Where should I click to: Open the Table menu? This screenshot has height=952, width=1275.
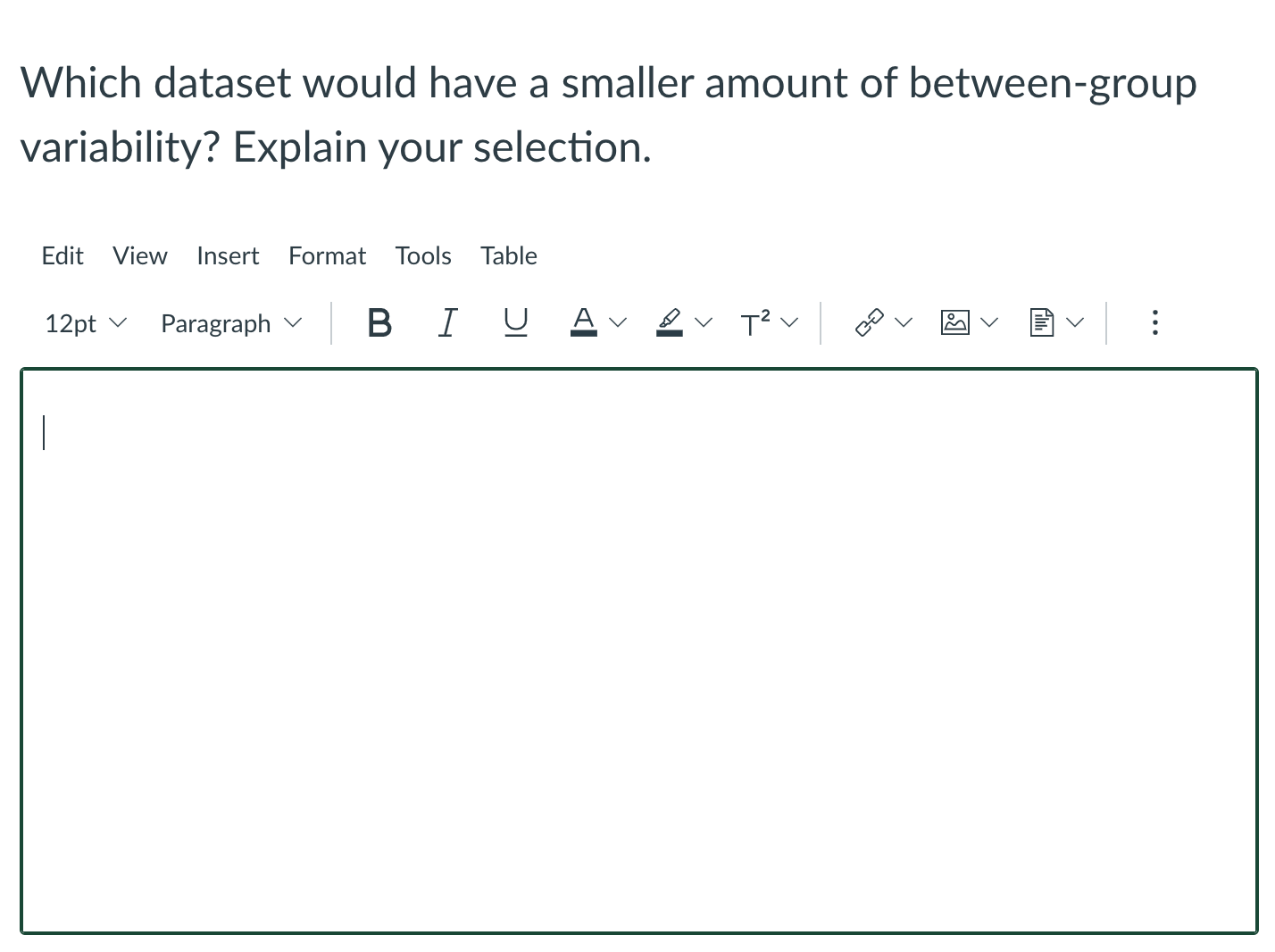click(508, 255)
